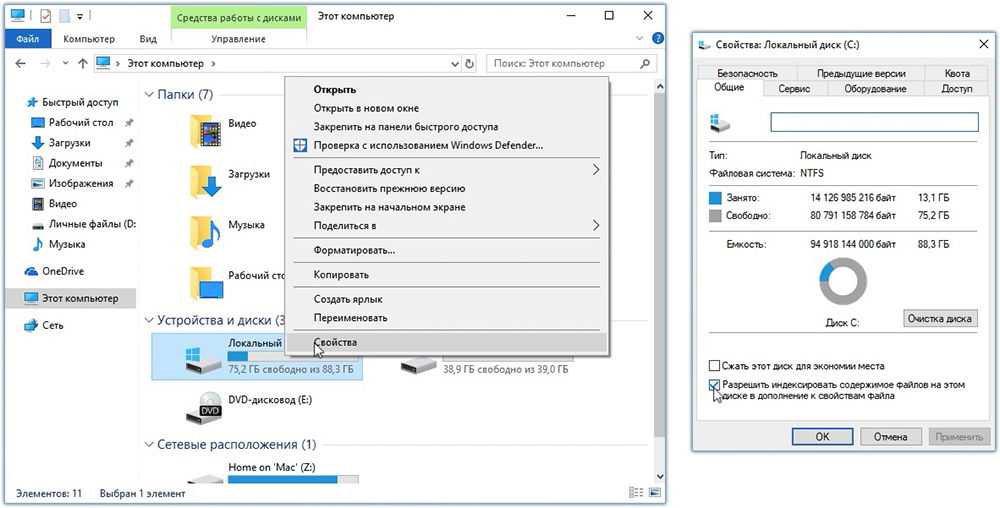1000x508 pixels.
Task: Open the Вид ribbon tab
Action: pyautogui.click(x=148, y=39)
